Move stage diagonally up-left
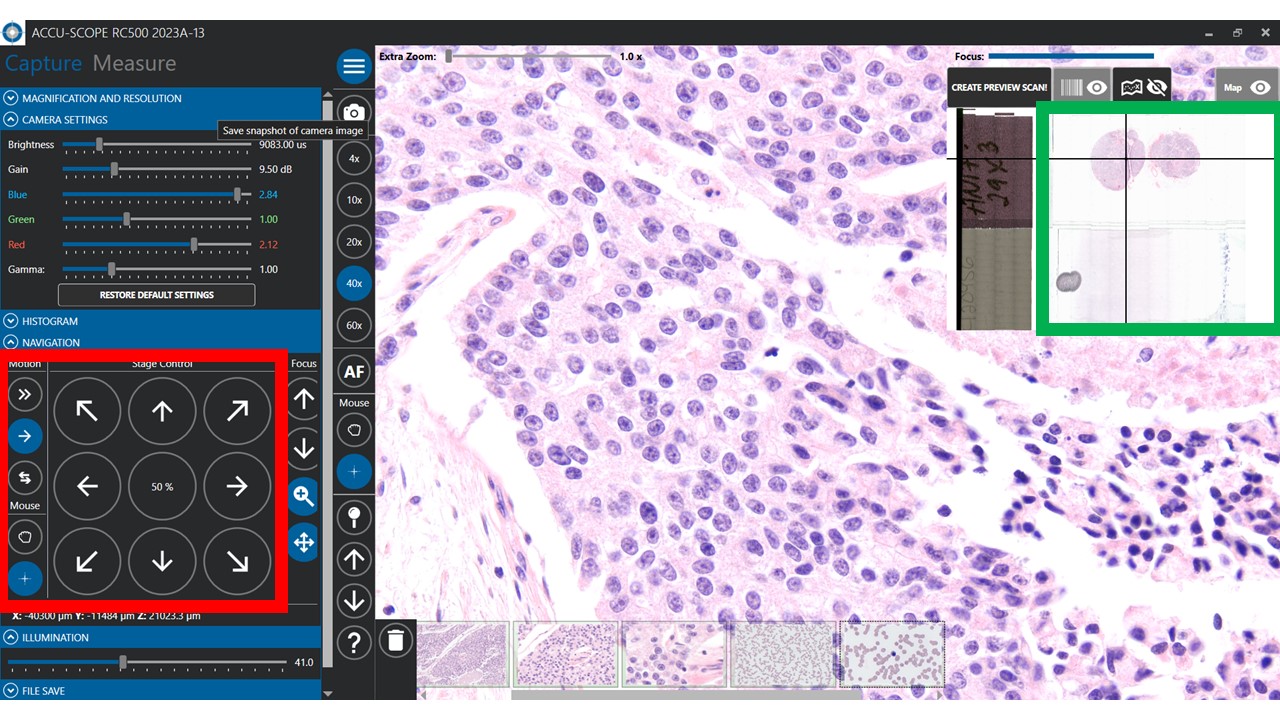The height and width of the screenshot is (720, 1280). click(87, 410)
